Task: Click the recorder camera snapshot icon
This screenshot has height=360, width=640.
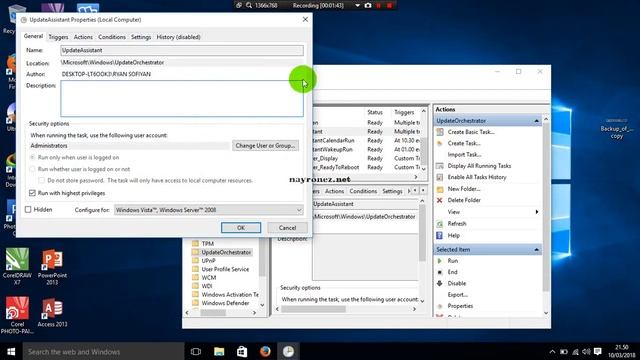Action: pos(368,5)
